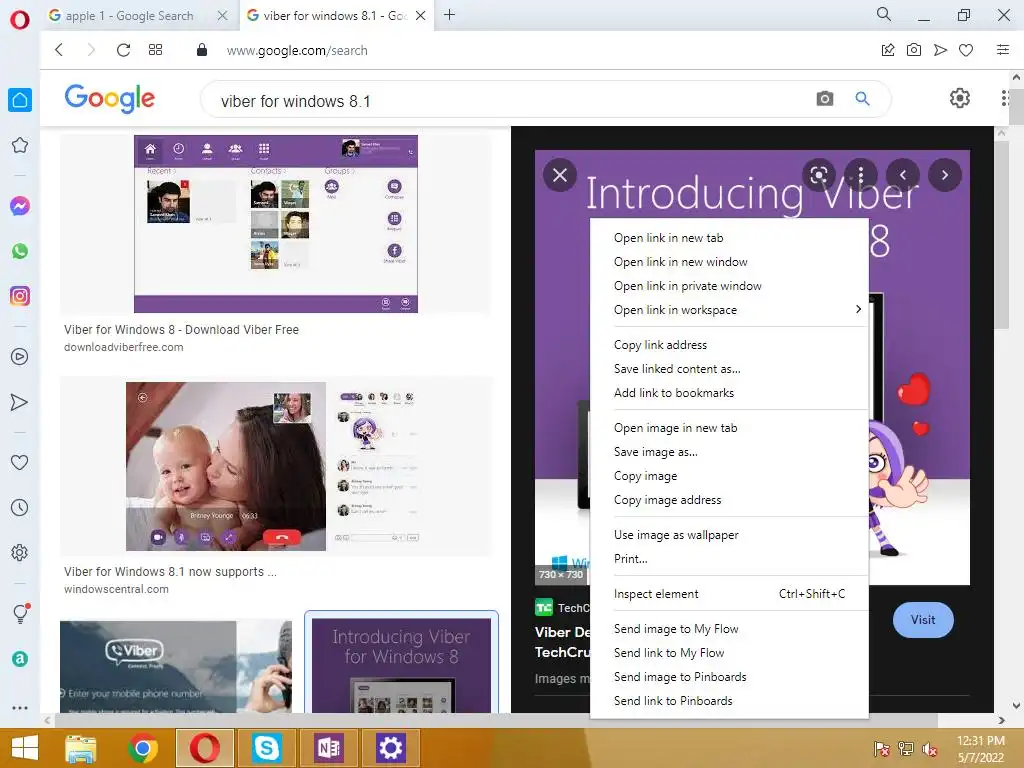The image size is (1024, 768).
Task: Choose 'Use image as wallpaper'
Action: 729,535
